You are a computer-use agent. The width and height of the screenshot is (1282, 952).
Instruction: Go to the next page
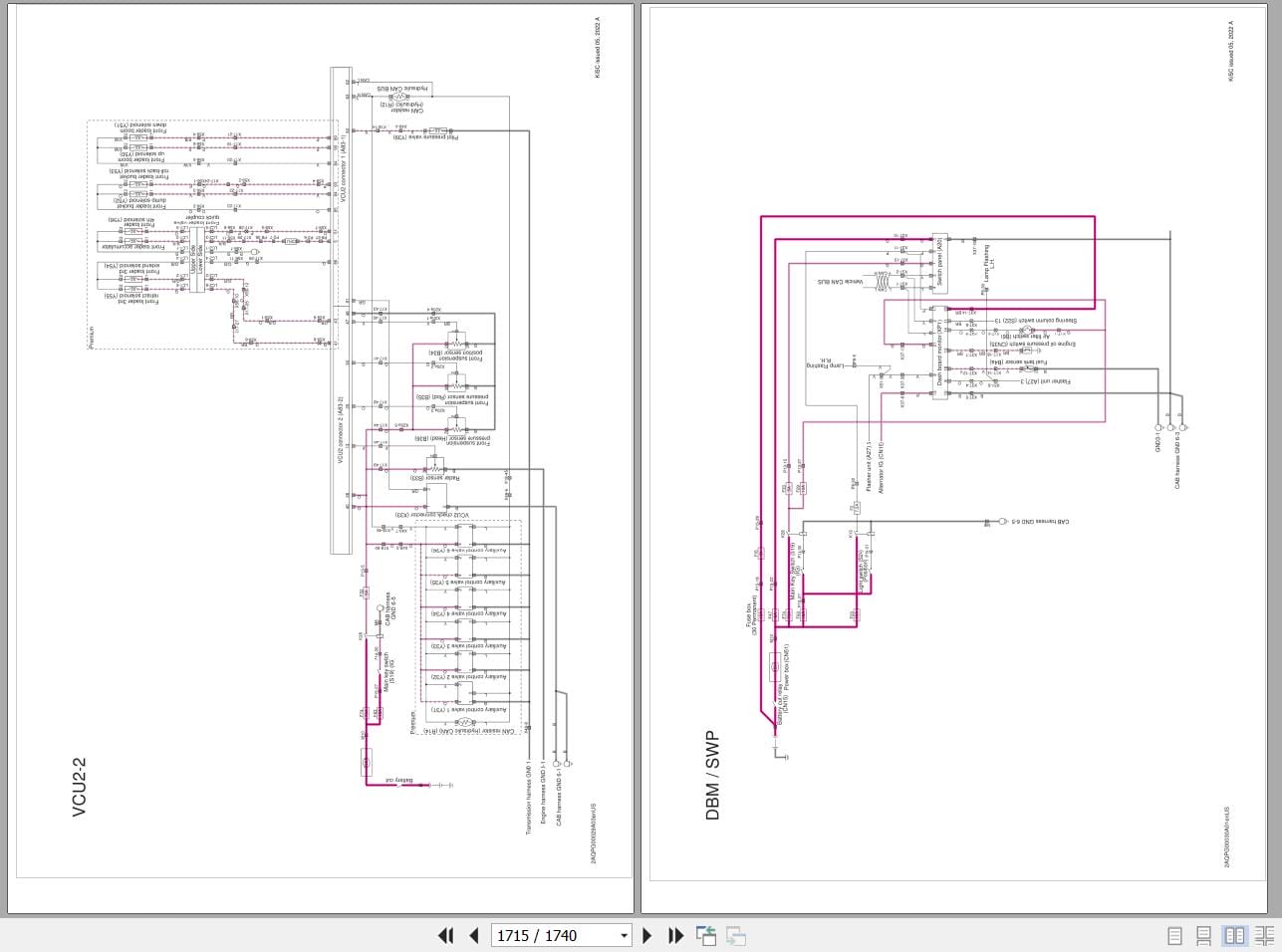(647, 935)
